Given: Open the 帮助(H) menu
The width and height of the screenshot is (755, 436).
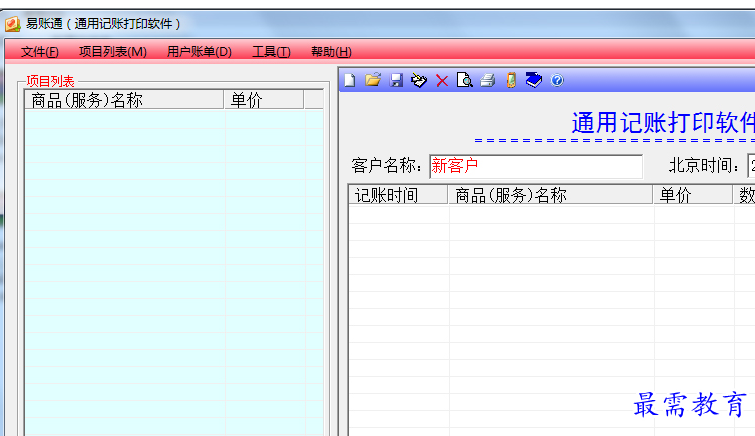Looking at the screenshot, I should [x=331, y=52].
